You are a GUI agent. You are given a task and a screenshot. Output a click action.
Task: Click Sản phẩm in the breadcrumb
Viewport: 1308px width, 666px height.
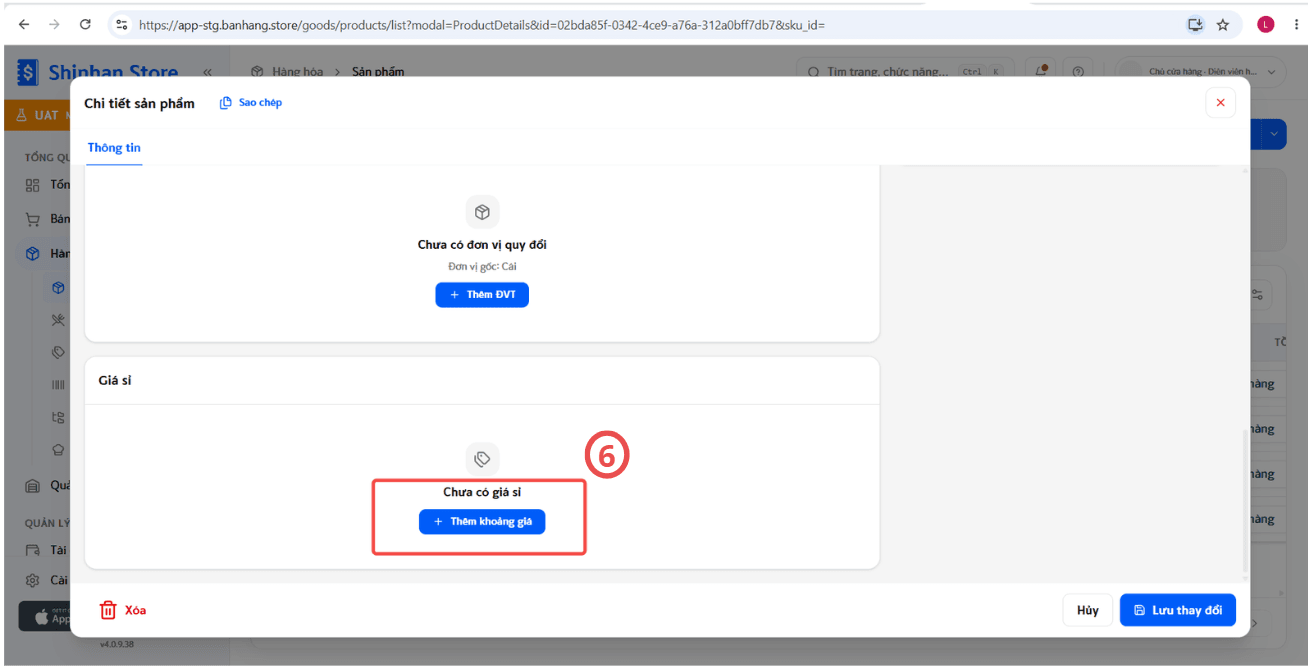pos(378,72)
